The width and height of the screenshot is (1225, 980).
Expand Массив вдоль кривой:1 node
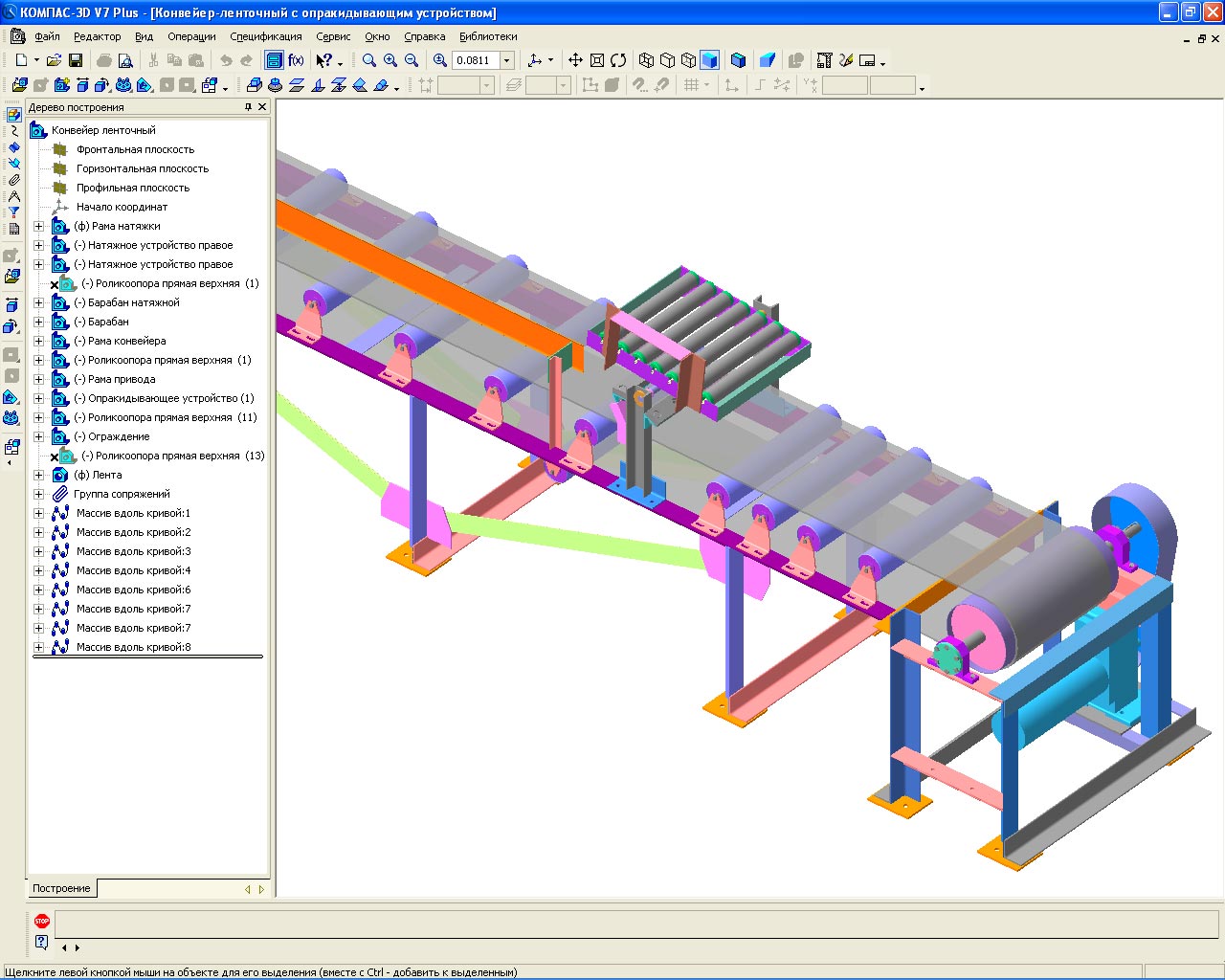pos(39,513)
